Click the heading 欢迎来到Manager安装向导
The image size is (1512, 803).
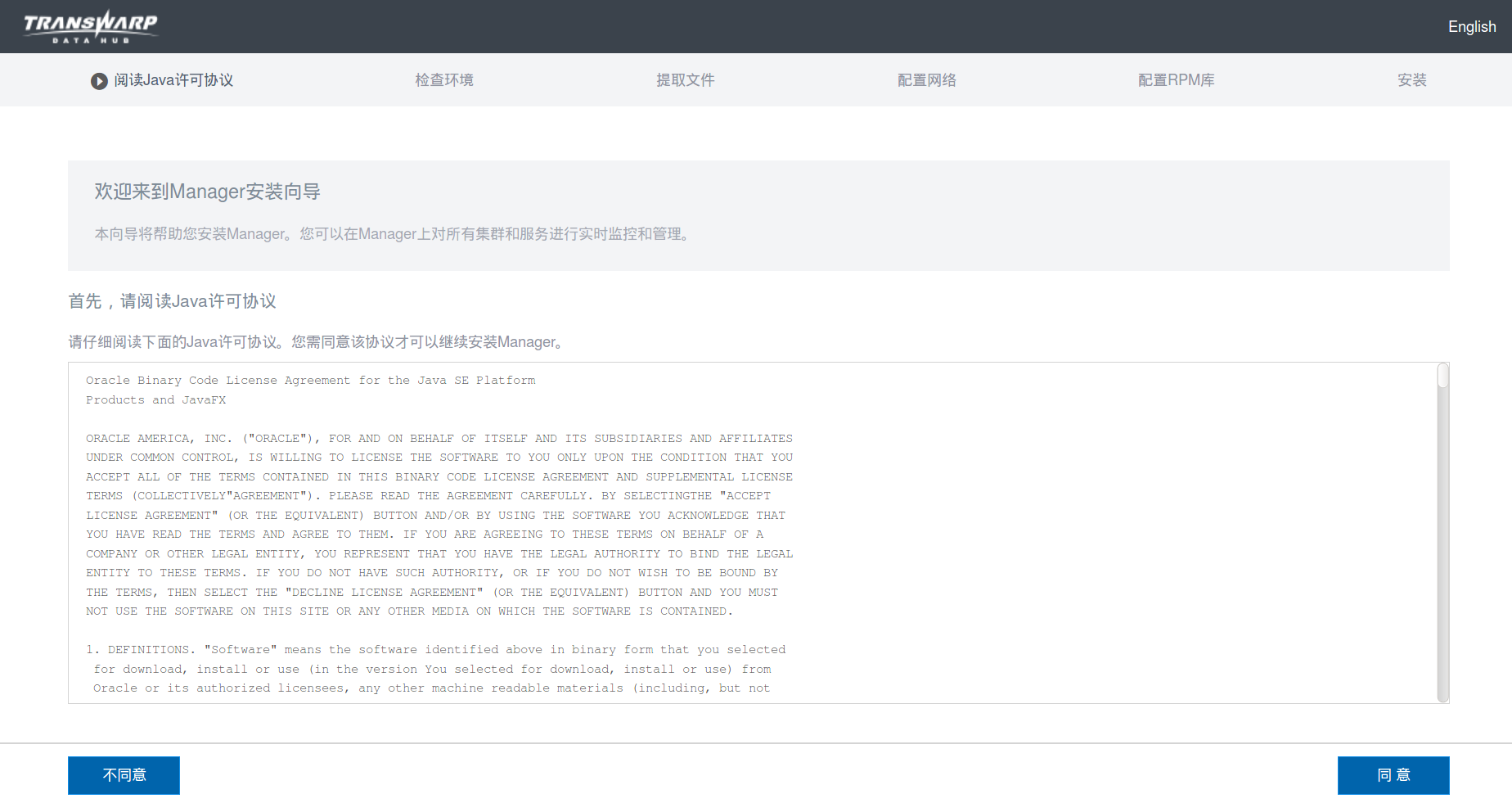pyautogui.click(x=207, y=192)
